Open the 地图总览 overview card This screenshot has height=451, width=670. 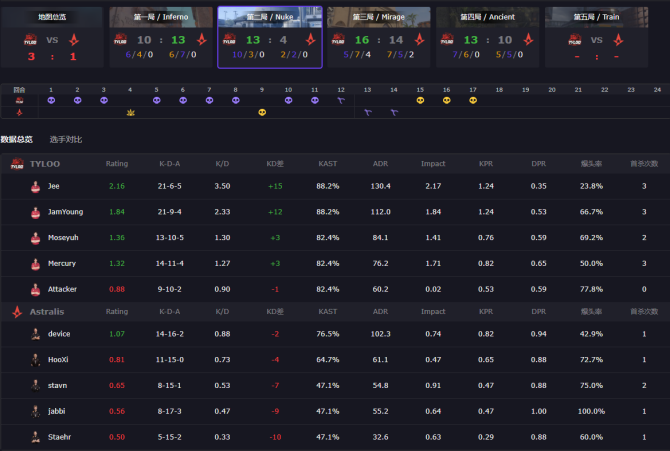click(51, 37)
